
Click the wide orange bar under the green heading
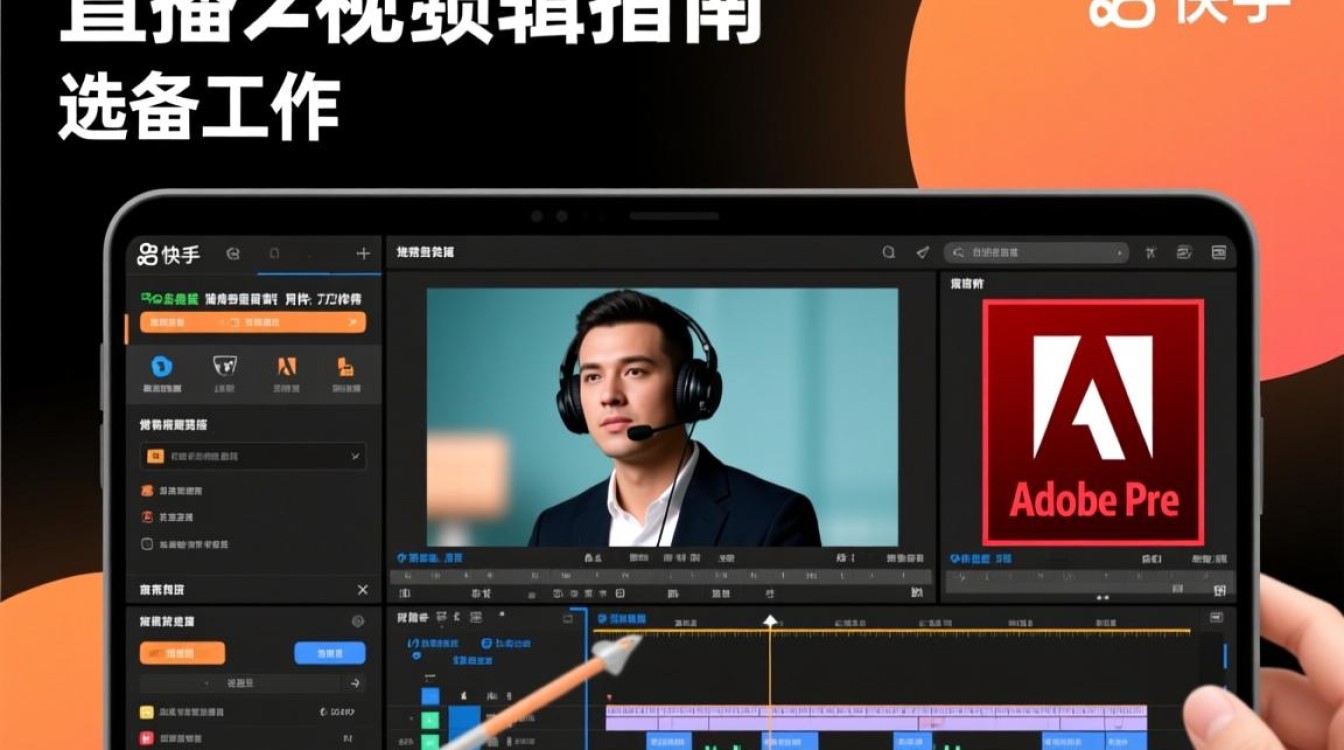pos(253,322)
